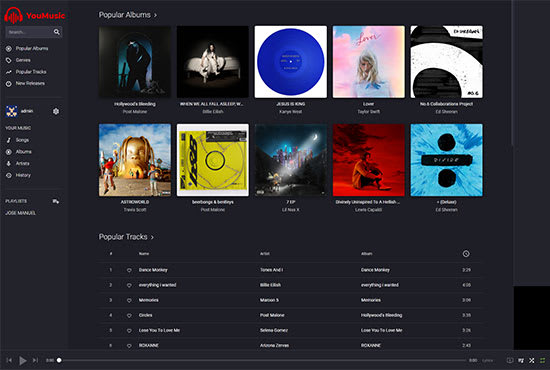The width and height of the screenshot is (550, 370).
Task: Click the Artists microphone icon
Action: click(x=9, y=163)
